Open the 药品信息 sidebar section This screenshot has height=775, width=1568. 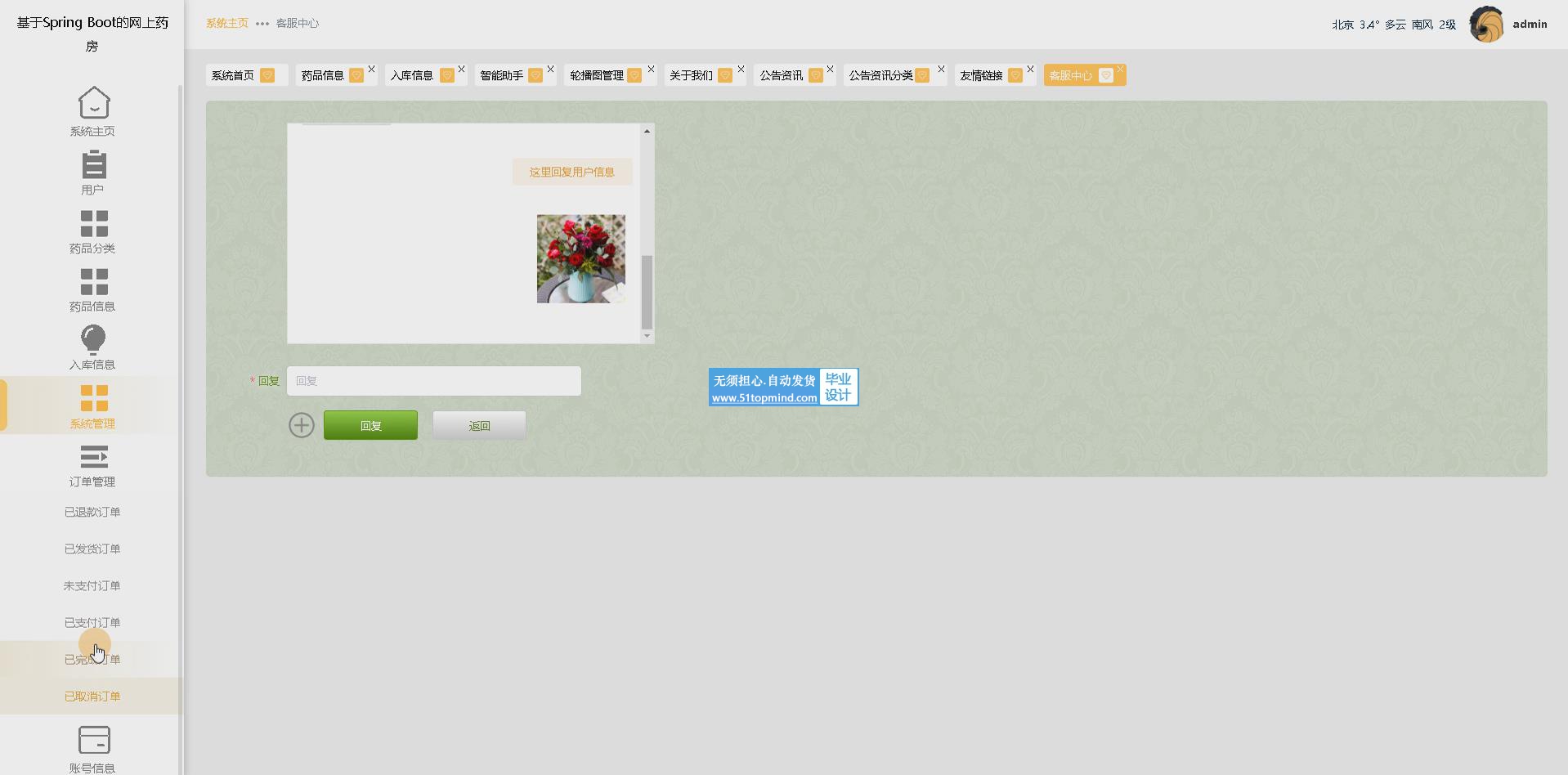[x=92, y=290]
